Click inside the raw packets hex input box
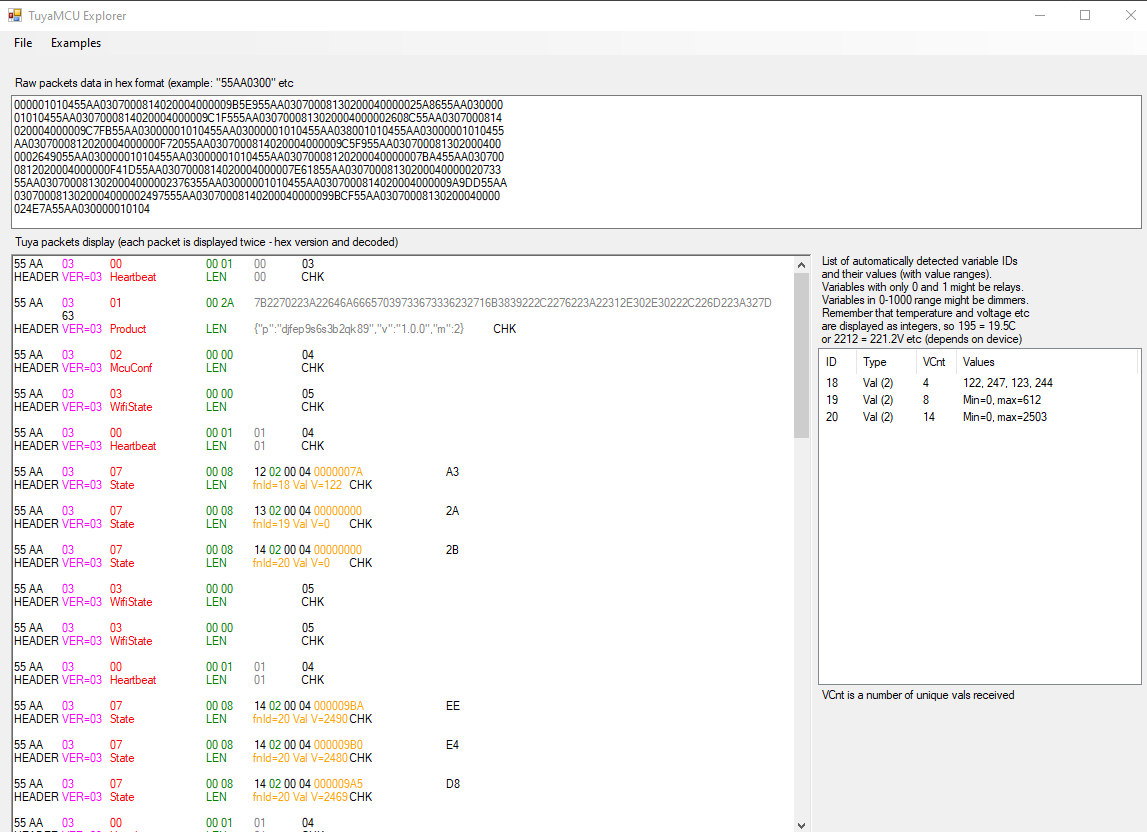This screenshot has width=1147, height=832. 576,162
